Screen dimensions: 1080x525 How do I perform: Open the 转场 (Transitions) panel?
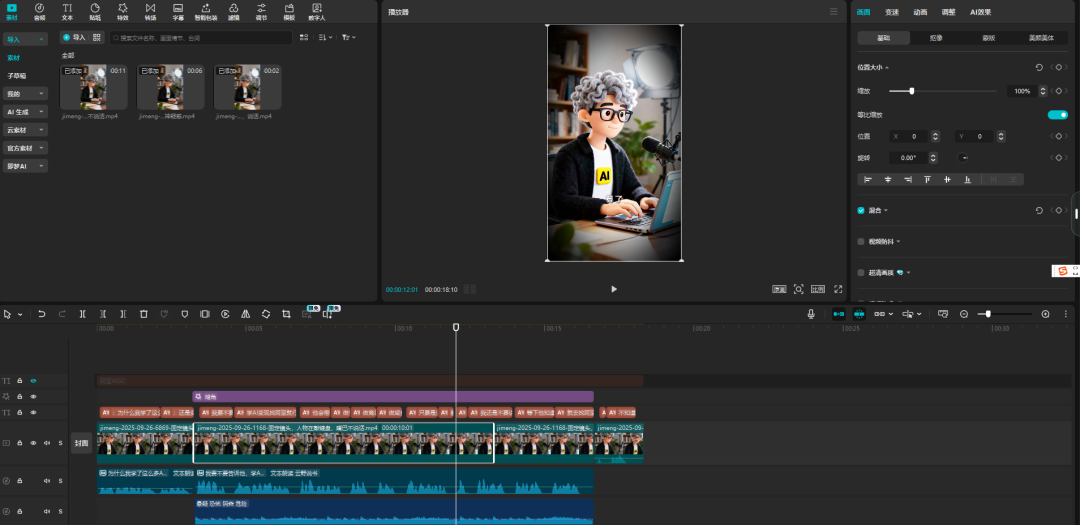coord(150,11)
